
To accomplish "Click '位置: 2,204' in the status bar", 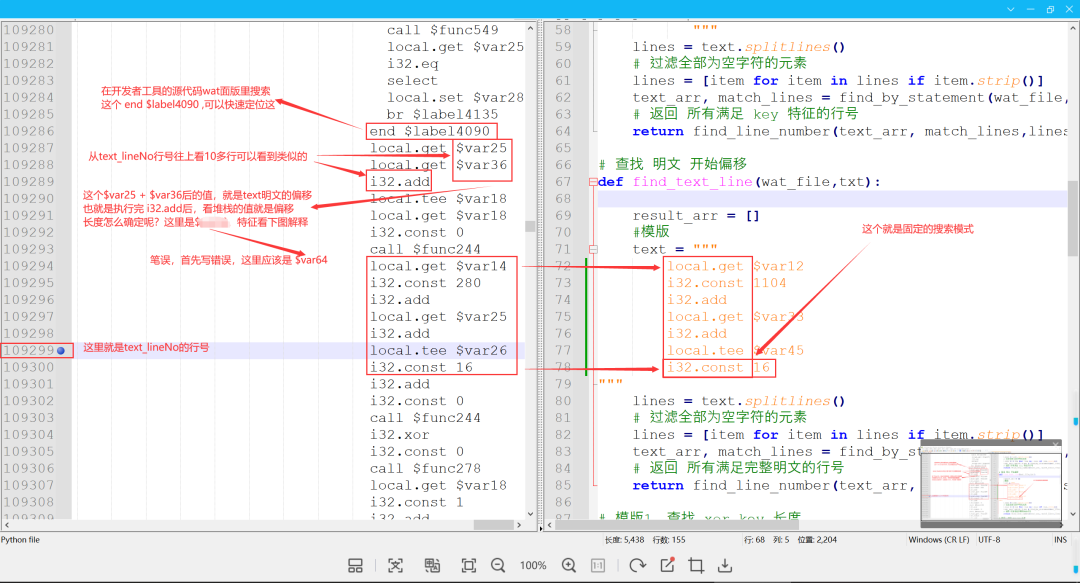I will (818, 540).
